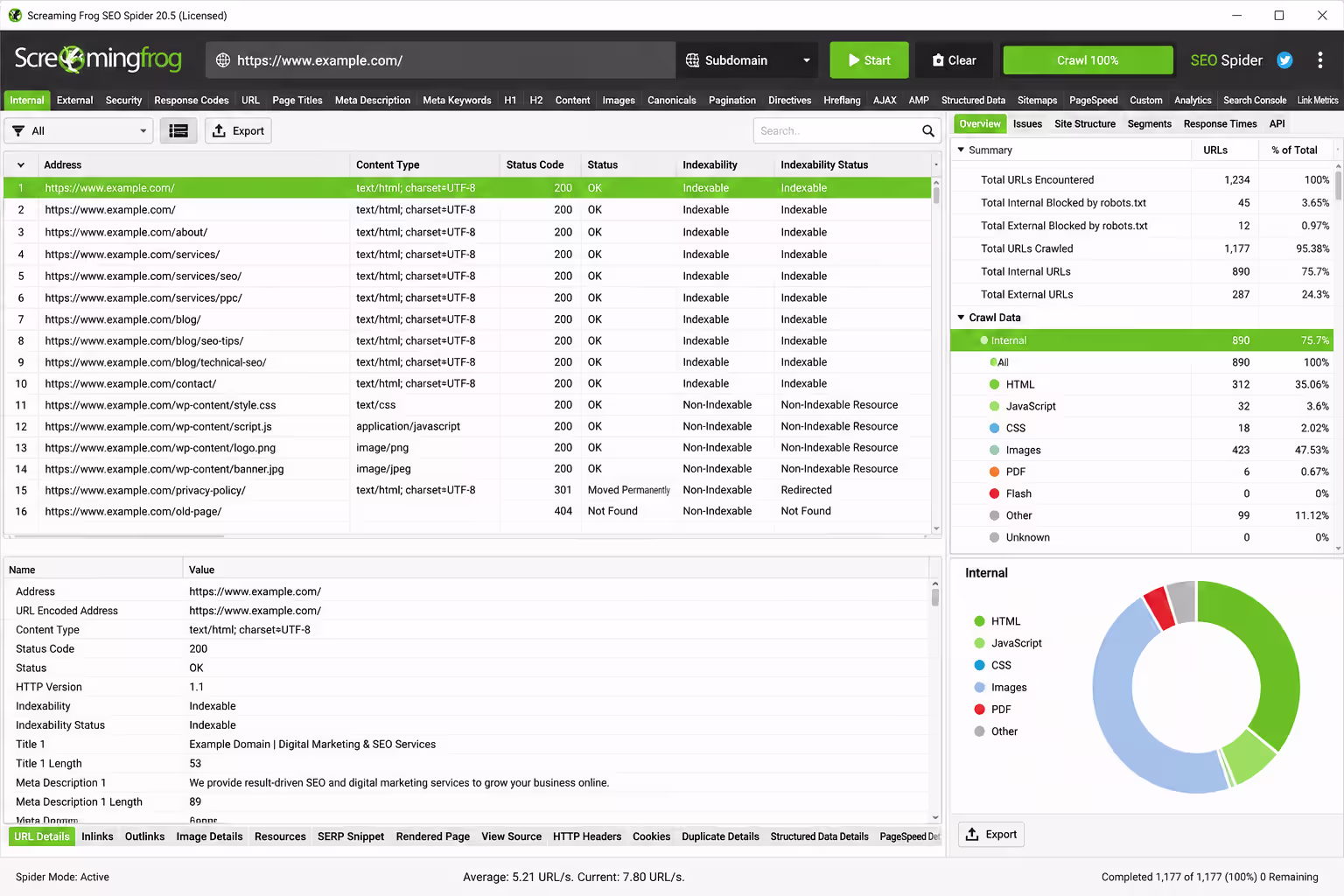Screen dimensions: 1344x896
Task: Click the Twitter bird icon
Action: [x=1284, y=60]
